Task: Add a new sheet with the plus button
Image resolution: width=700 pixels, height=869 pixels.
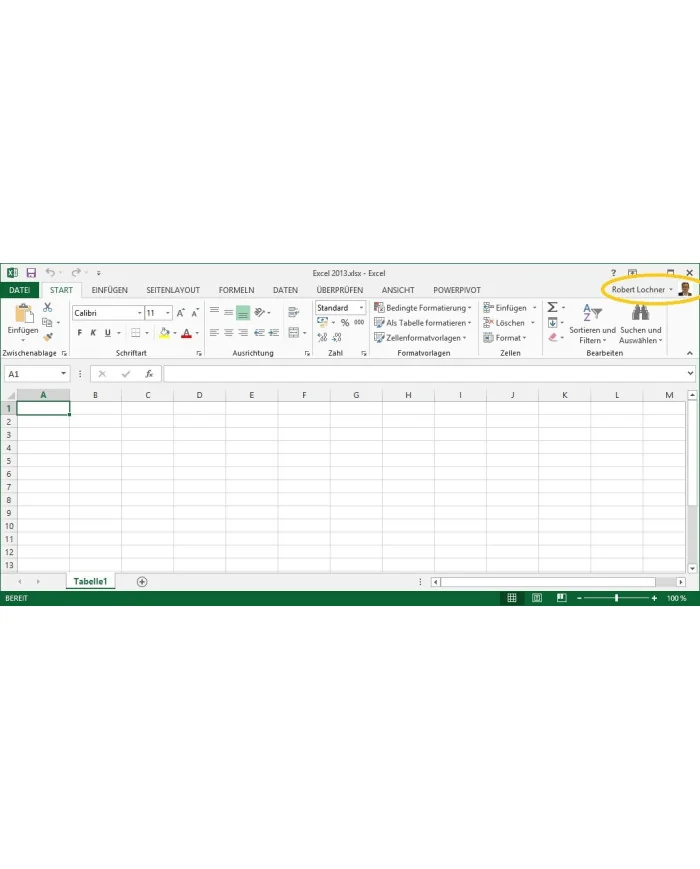Action: click(x=142, y=581)
